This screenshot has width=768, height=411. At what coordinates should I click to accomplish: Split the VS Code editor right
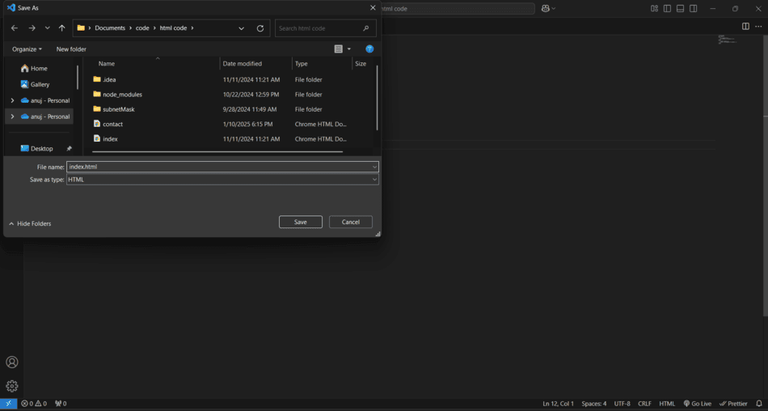[x=745, y=26]
